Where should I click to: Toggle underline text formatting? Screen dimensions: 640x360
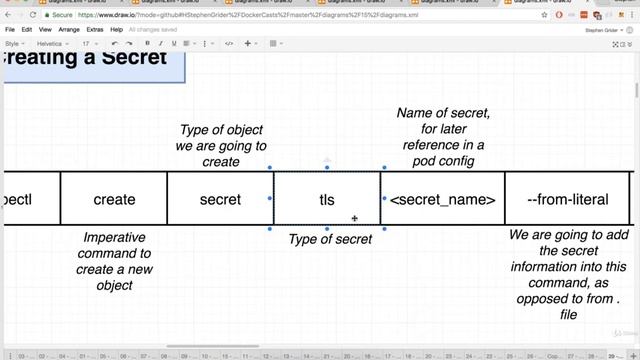pyautogui.click(x=174, y=43)
